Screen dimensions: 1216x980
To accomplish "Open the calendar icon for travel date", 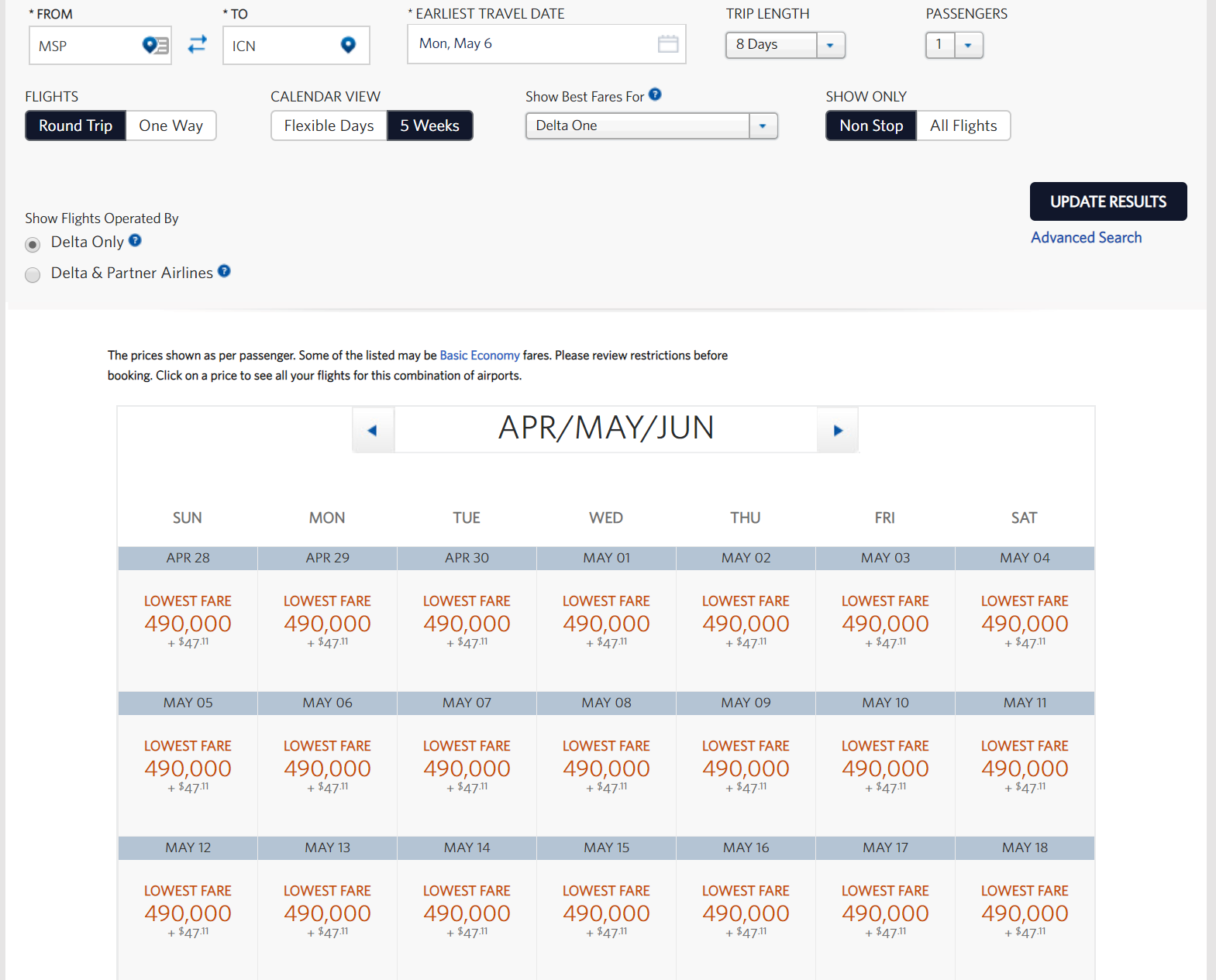I will tap(667, 44).
